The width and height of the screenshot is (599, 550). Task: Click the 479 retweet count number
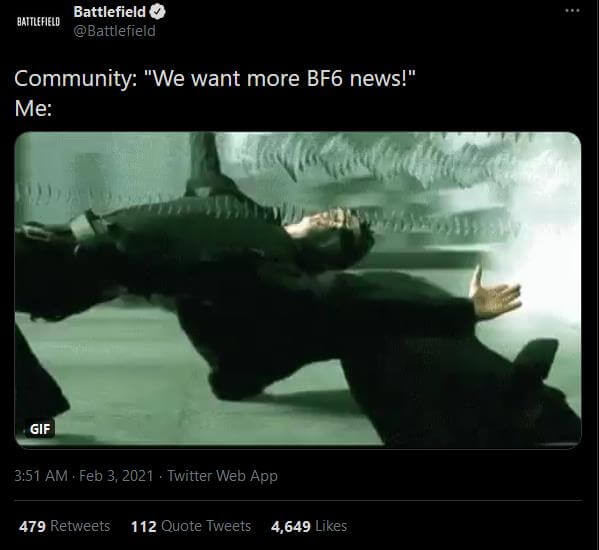tap(32, 526)
